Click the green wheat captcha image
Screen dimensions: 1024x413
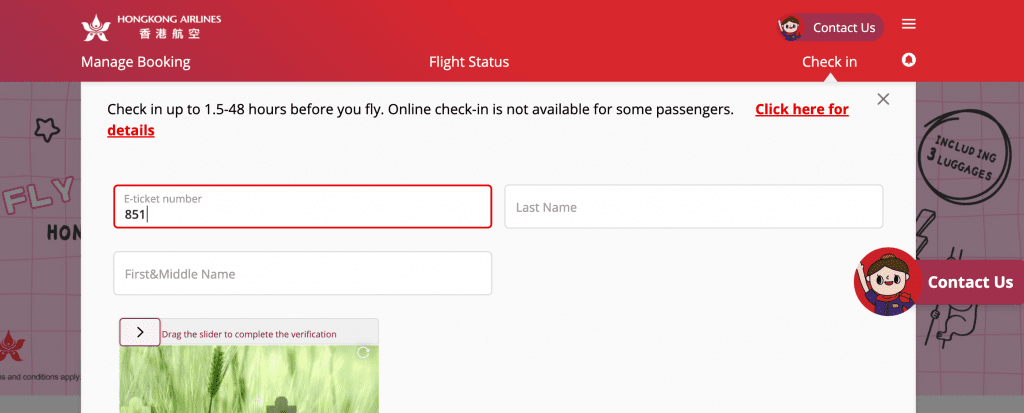(x=249, y=379)
